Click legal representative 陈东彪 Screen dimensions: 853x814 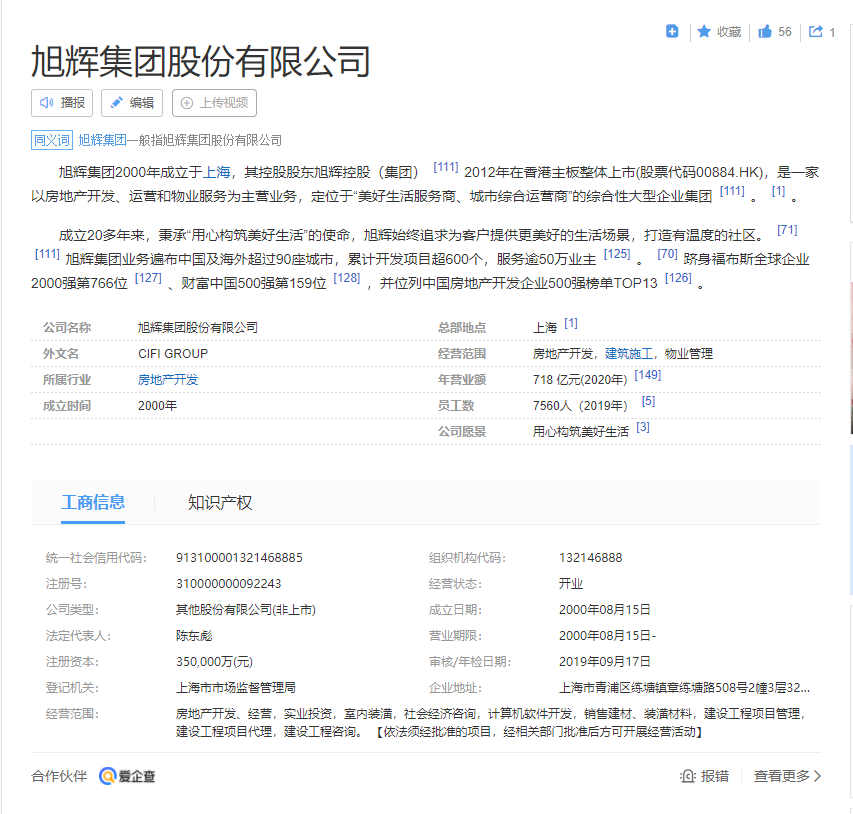click(194, 636)
